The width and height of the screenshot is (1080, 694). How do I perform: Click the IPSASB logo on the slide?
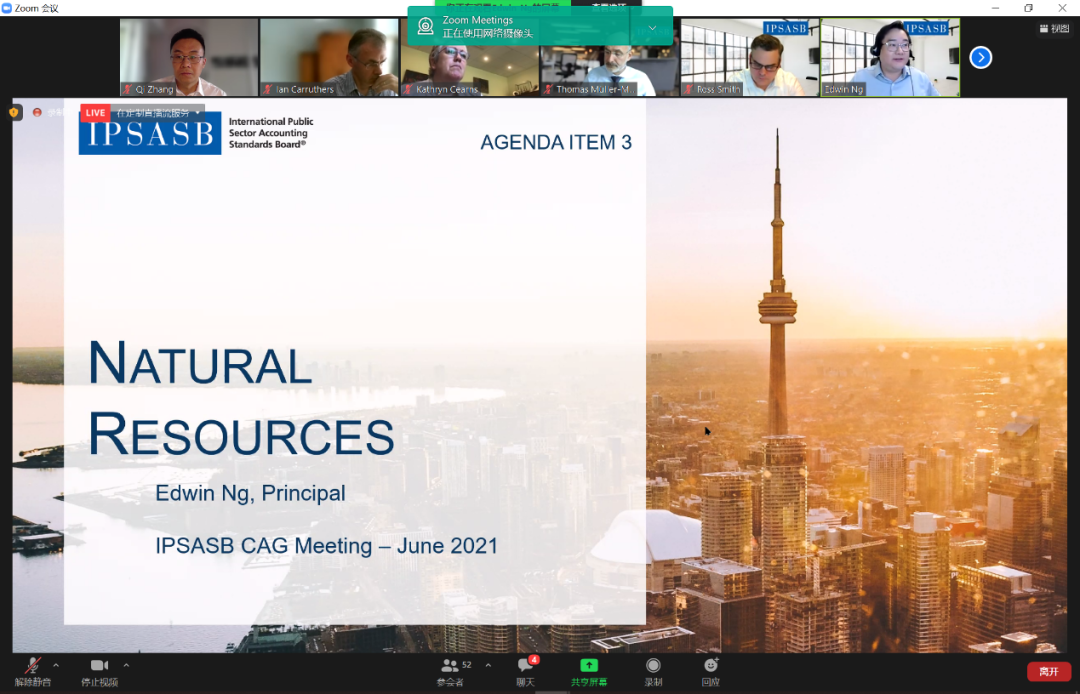[x=149, y=133]
